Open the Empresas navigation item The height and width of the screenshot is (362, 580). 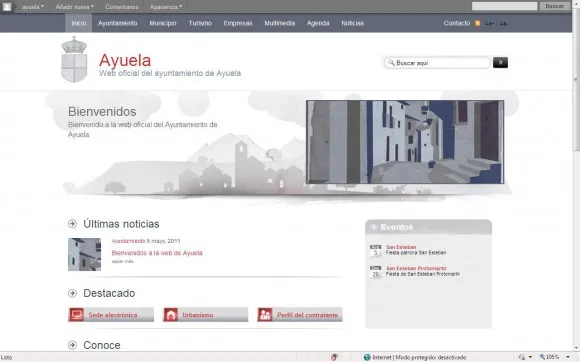[x=237, y=23]
